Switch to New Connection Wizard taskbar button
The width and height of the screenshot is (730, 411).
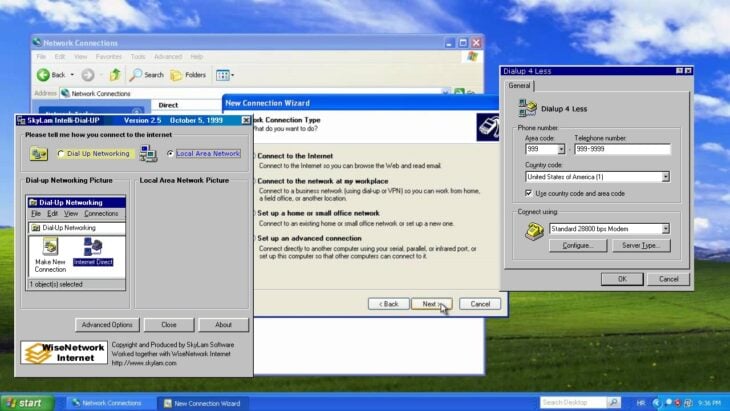tap(203, 403)
